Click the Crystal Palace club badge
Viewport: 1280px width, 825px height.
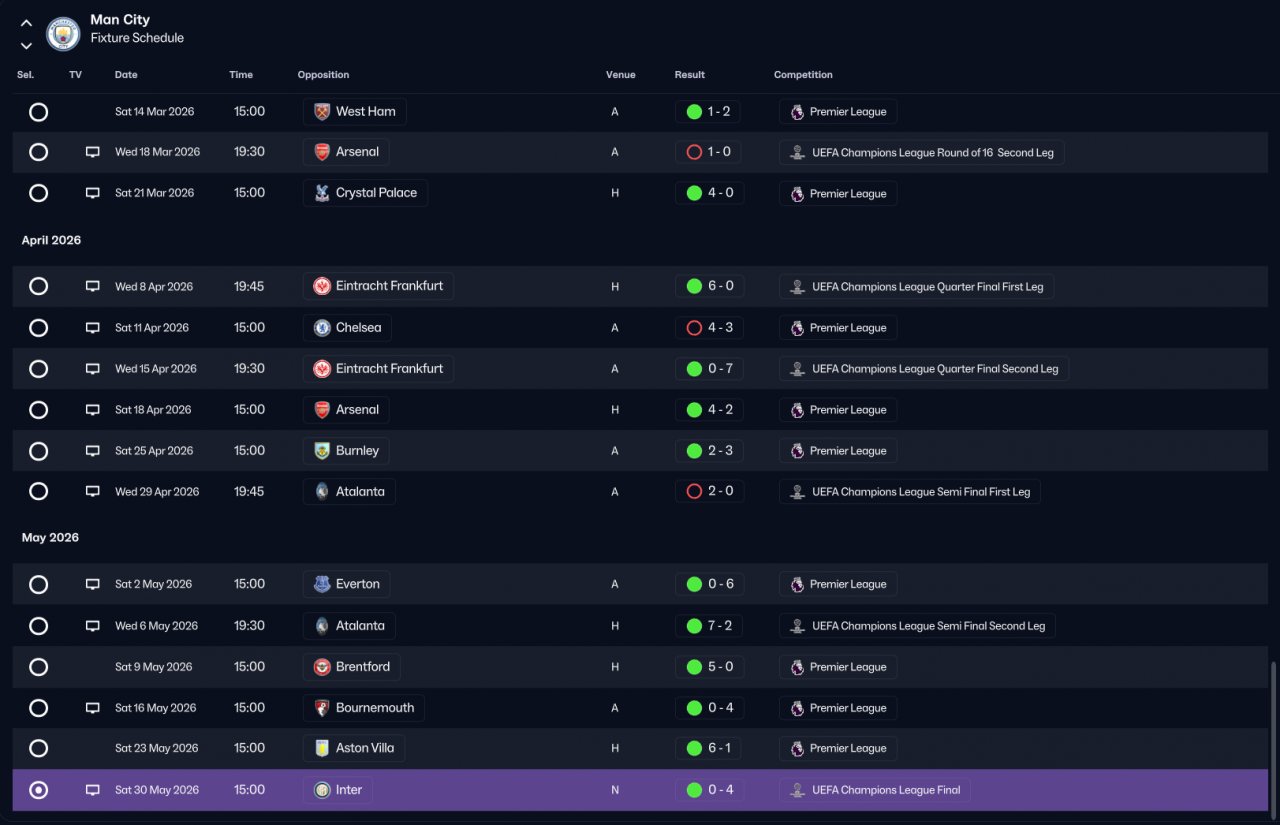point(322,193)
